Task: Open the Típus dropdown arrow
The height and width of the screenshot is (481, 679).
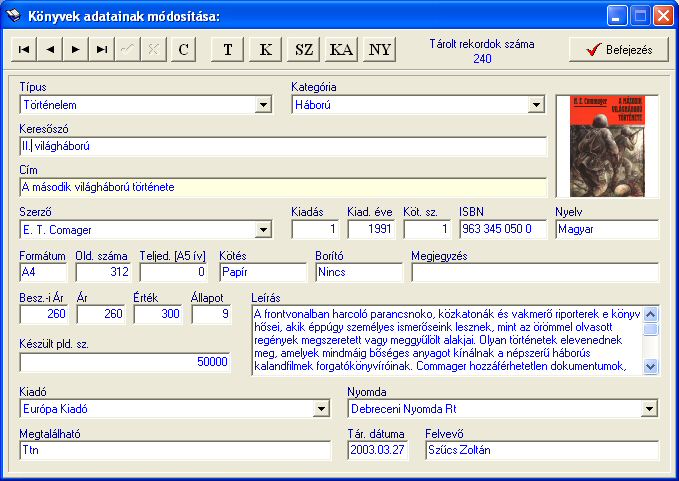Action: (x=263, y=104)
